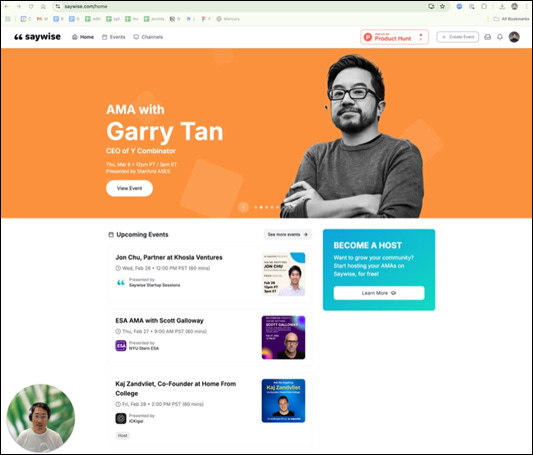Click 'CEO of Y Combinator' text
The height and width of the screenshot is (455, 533).
(x=141, y=151)
